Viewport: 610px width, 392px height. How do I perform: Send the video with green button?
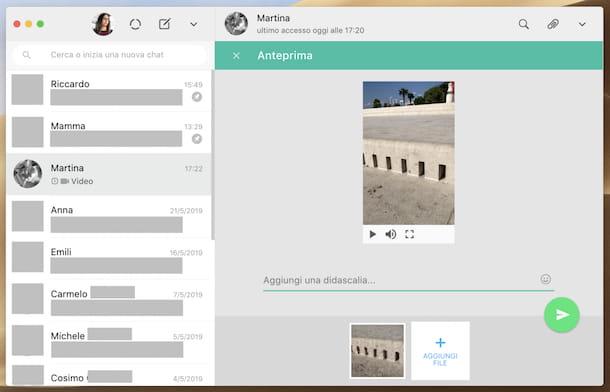[x=561, y=315]
